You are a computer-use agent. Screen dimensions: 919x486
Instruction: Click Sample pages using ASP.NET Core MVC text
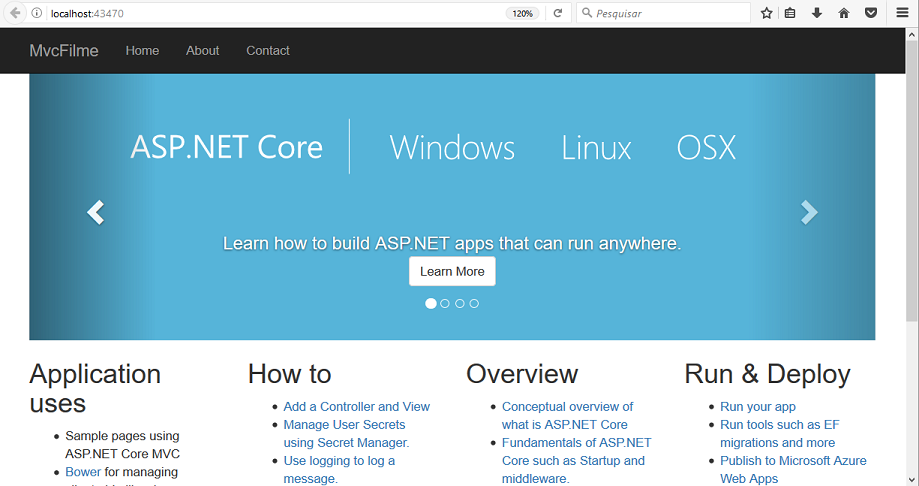point(122,444)
